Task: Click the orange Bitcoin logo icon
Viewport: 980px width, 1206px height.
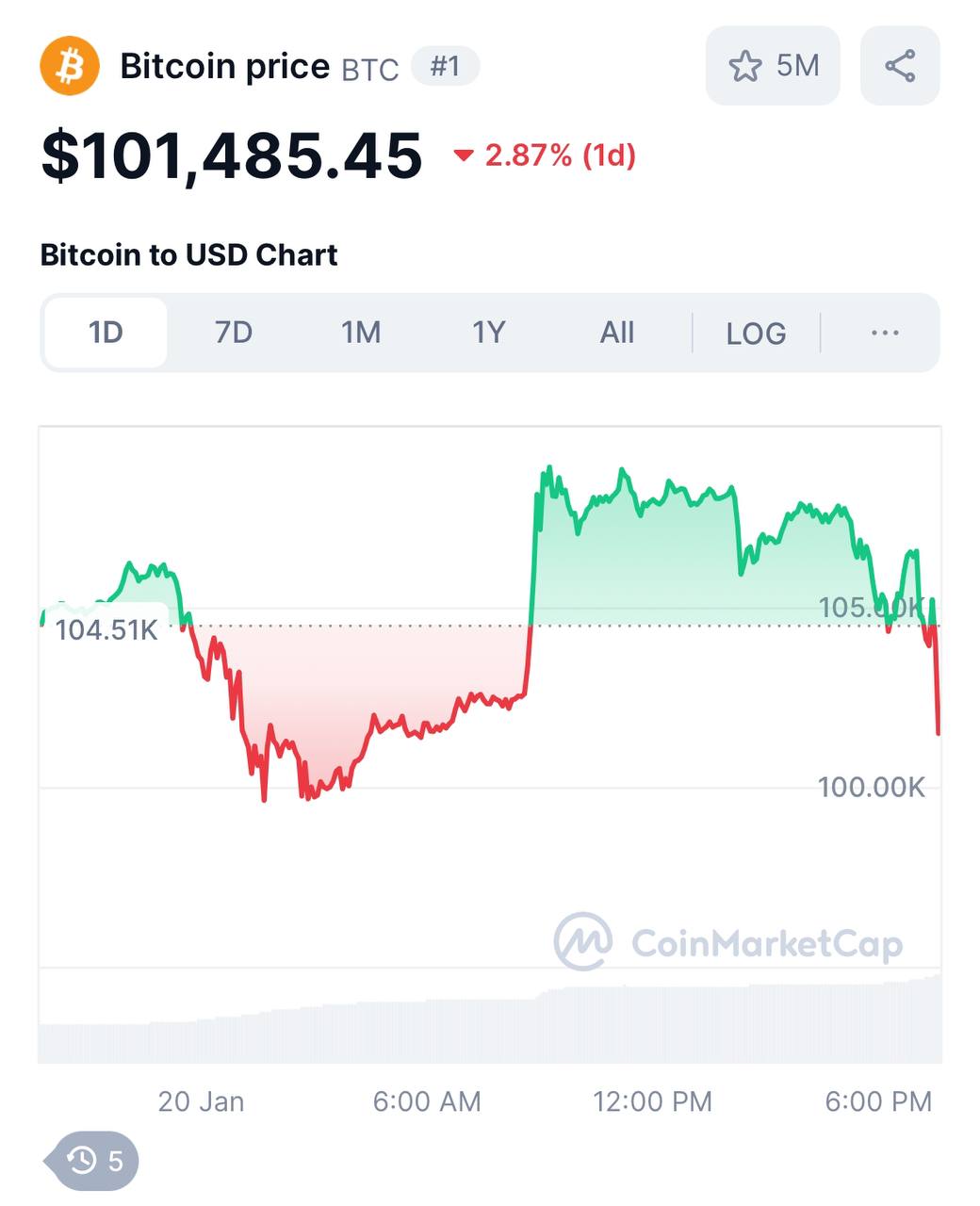Action: (x=69, y=66)
